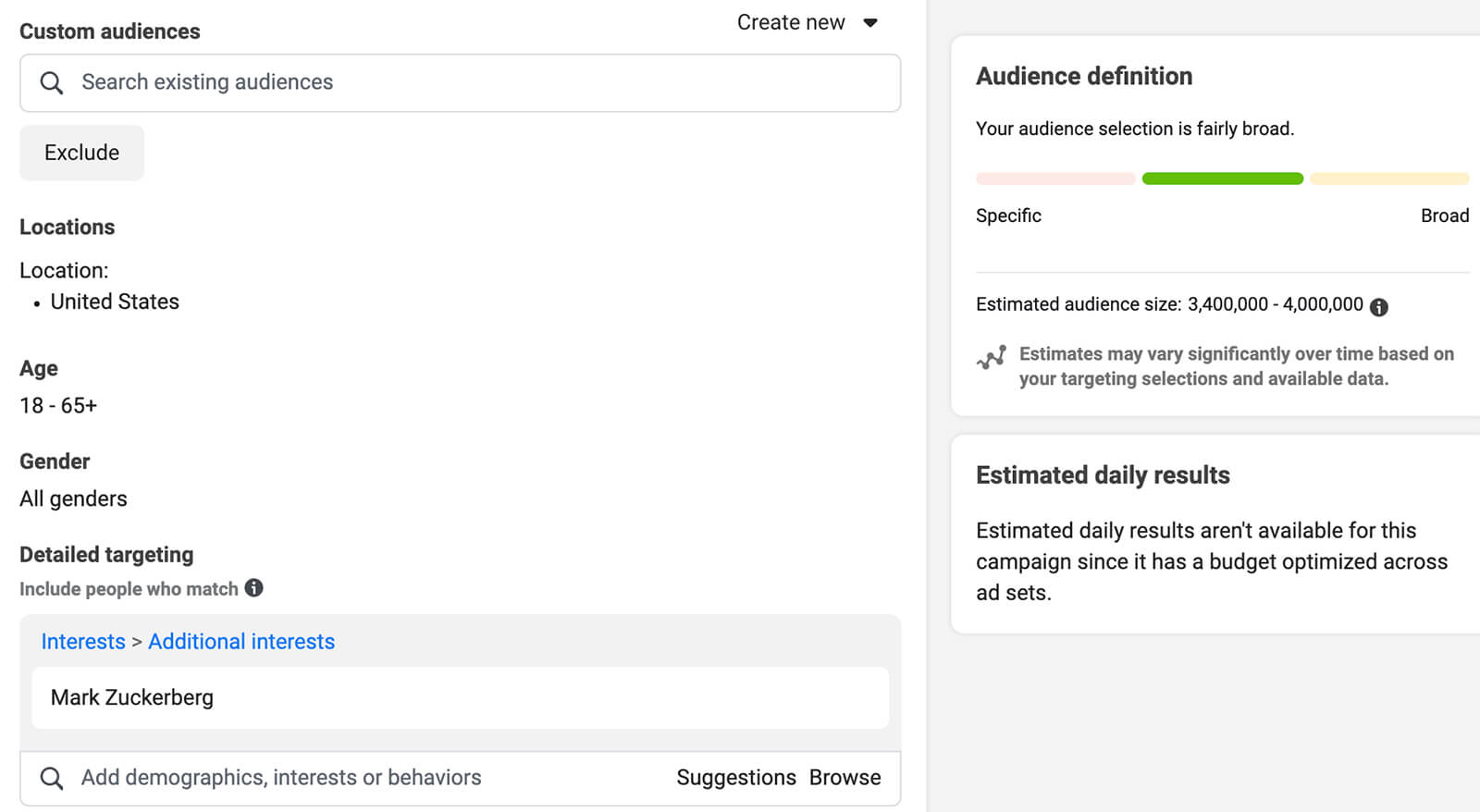Click the magnifier icon in detailed targeting search
The height and width of the screenshot is (812, 1480).
pos(52,779)
